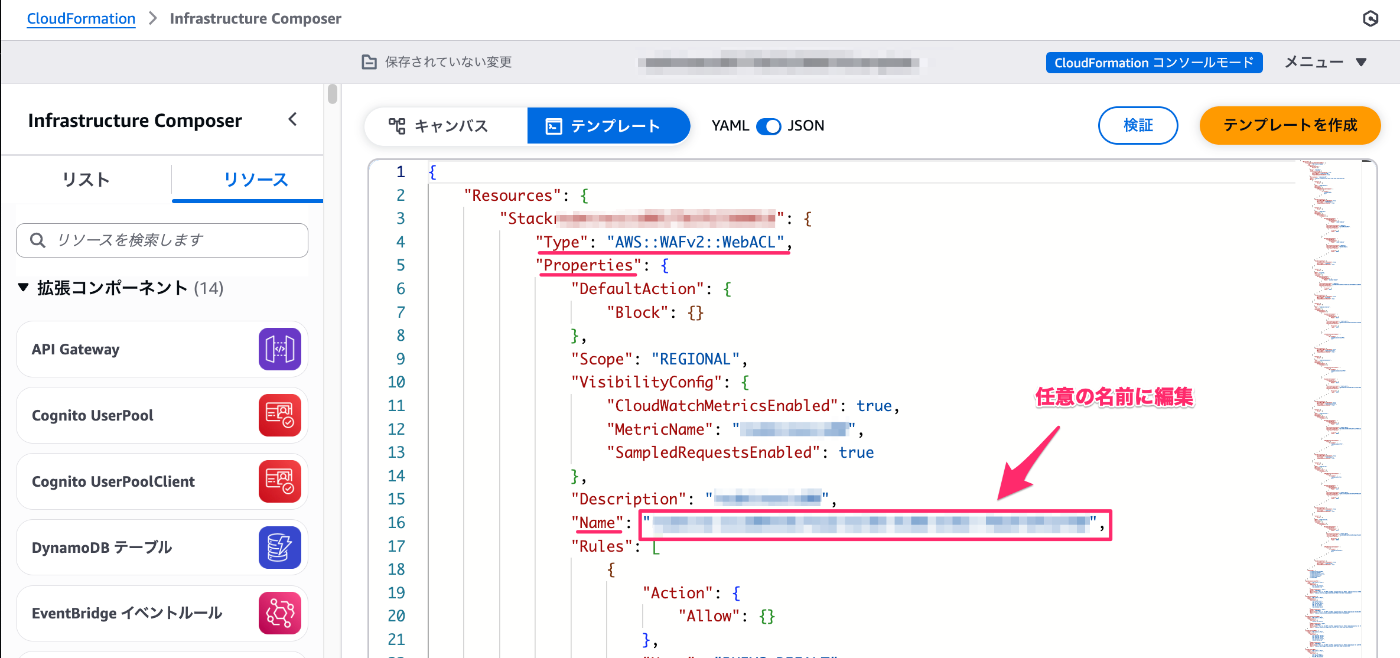Click the "Resources" key on line 2
The image size is (1400, 658).
click(511, 195)
